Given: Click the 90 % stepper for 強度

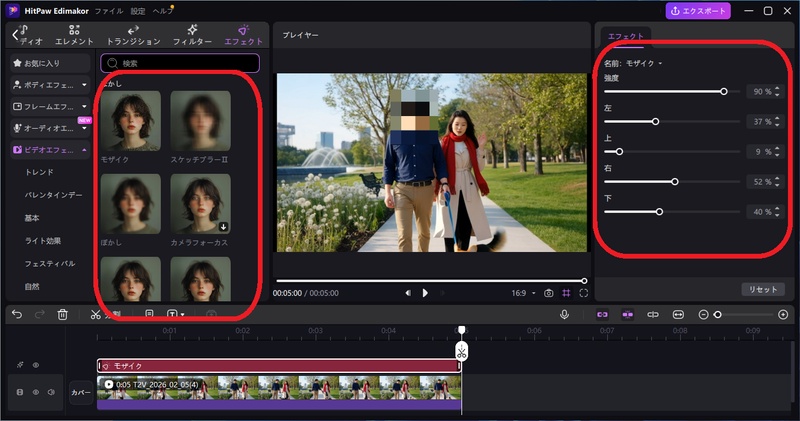Looking at the screenshot, I should point(777,92).
